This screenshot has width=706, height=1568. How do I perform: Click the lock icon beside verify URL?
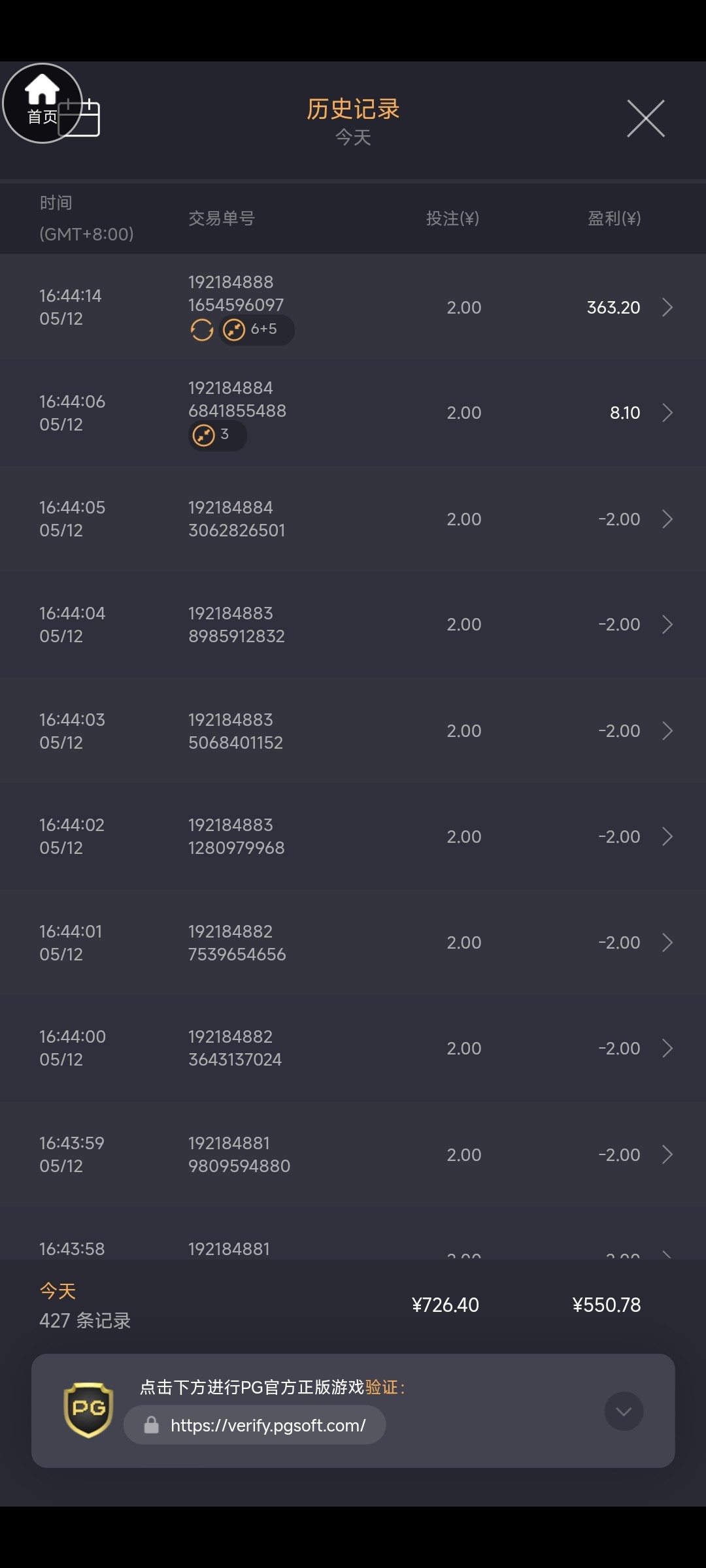[x=152, y=1425]
